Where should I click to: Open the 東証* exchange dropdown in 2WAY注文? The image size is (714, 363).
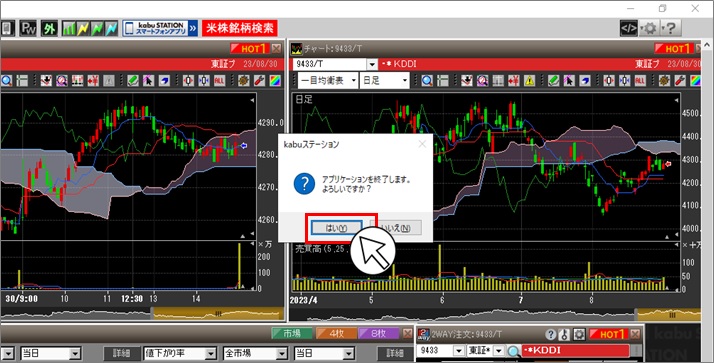click(500, 350)
